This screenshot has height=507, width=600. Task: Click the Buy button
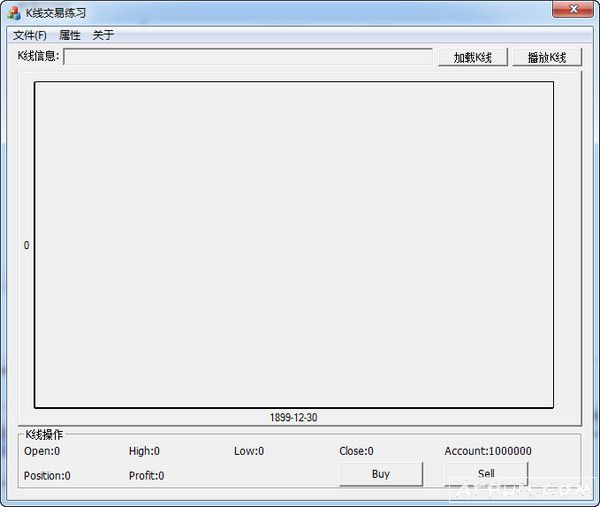pos(381,474)
